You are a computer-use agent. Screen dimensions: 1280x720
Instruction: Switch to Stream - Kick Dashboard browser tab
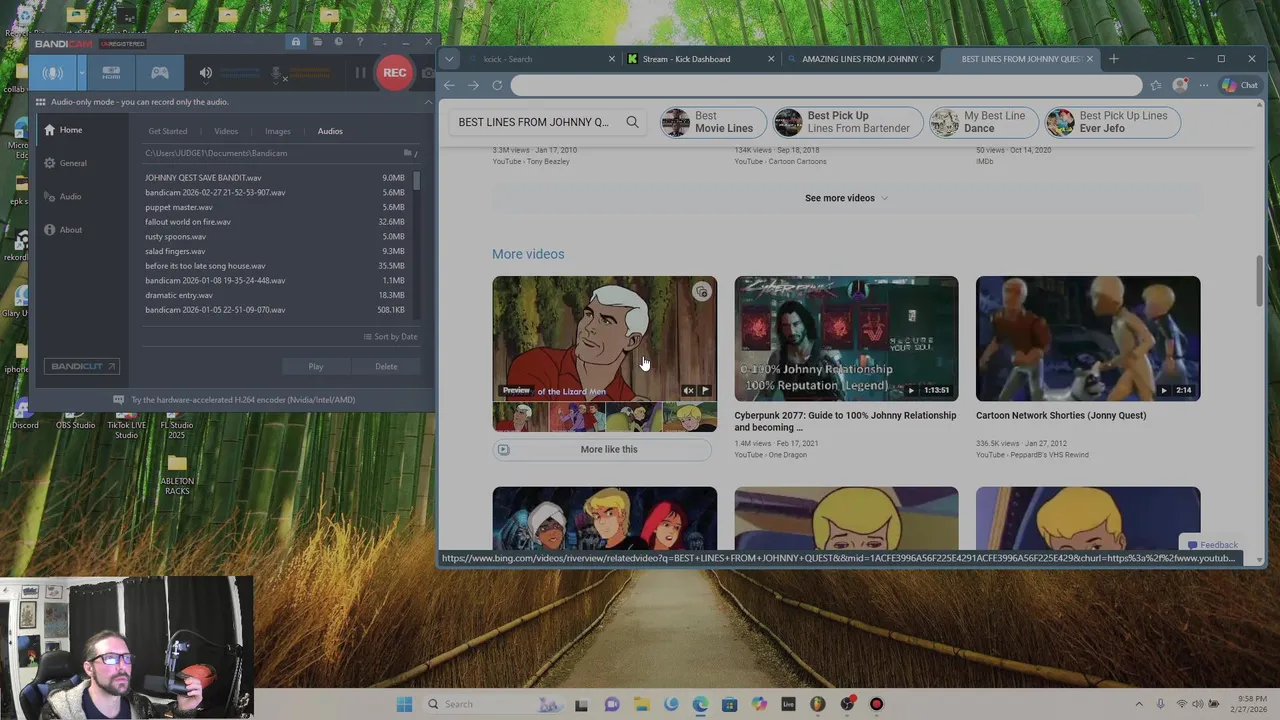pyautogui.click(x=700, y=59)
